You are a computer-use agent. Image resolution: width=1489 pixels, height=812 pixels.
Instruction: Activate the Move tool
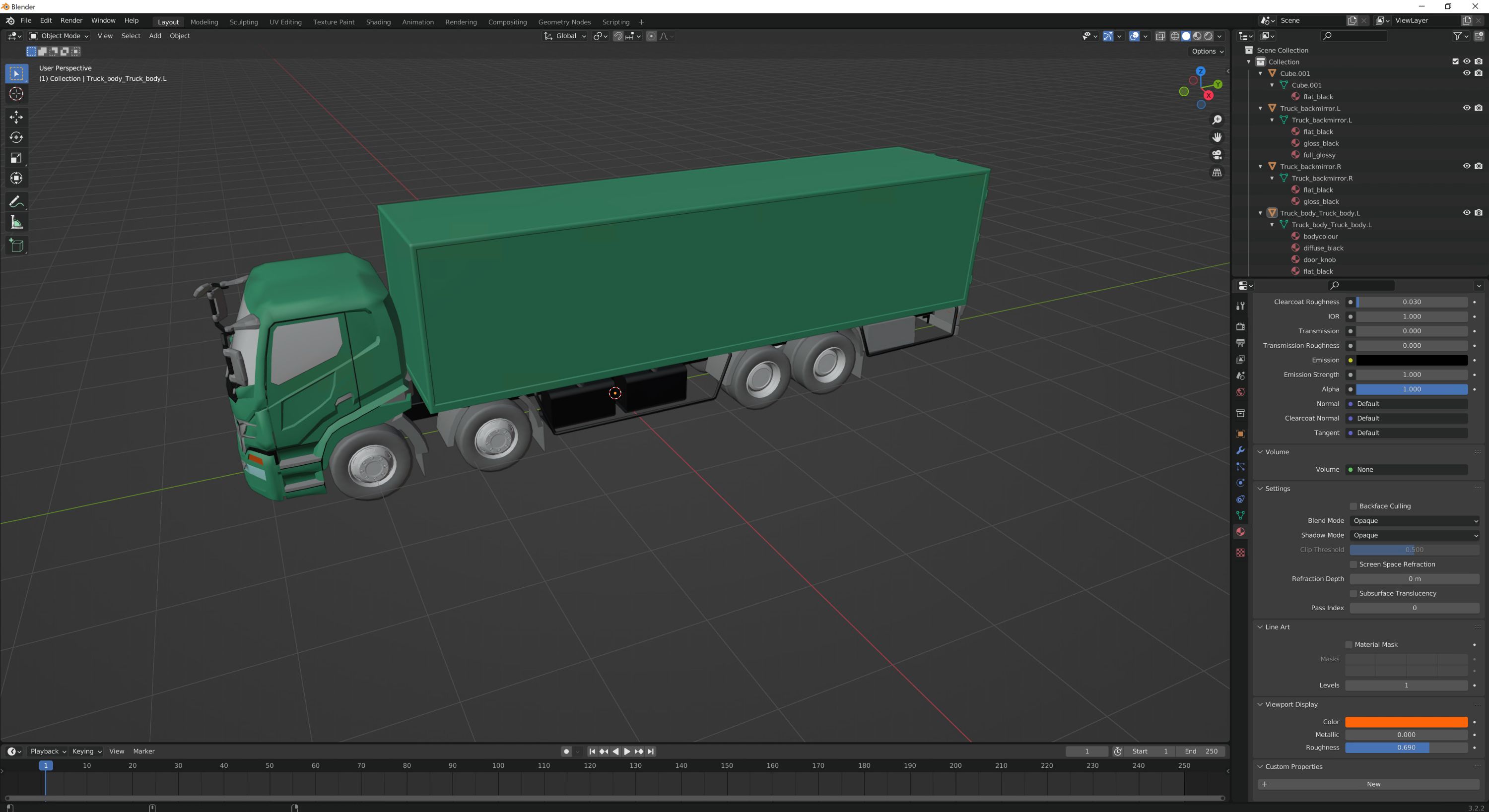tap(16, 117)
